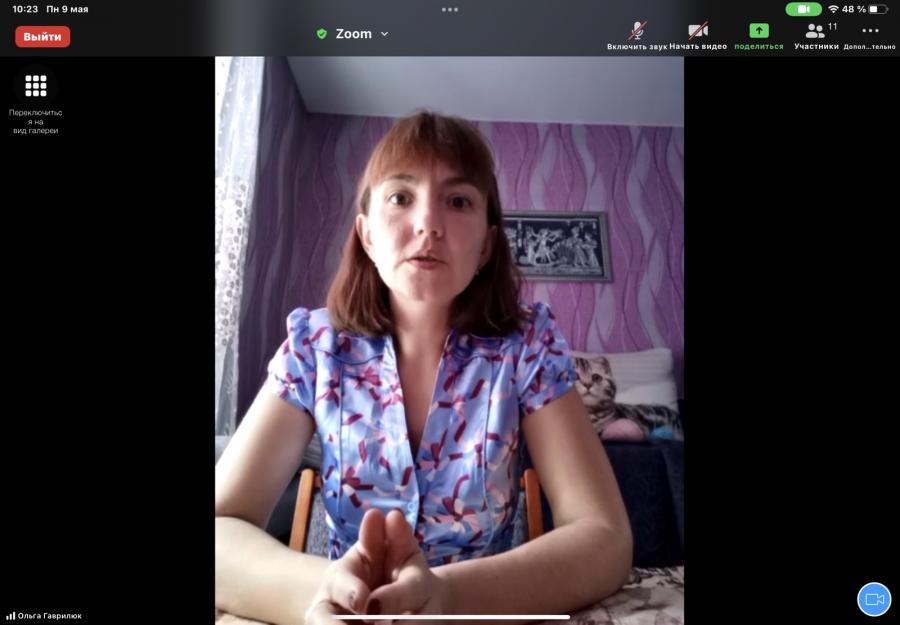Click the Zoom meeting title text
Viewport: 900px width, 625px height.
[353, 34]
